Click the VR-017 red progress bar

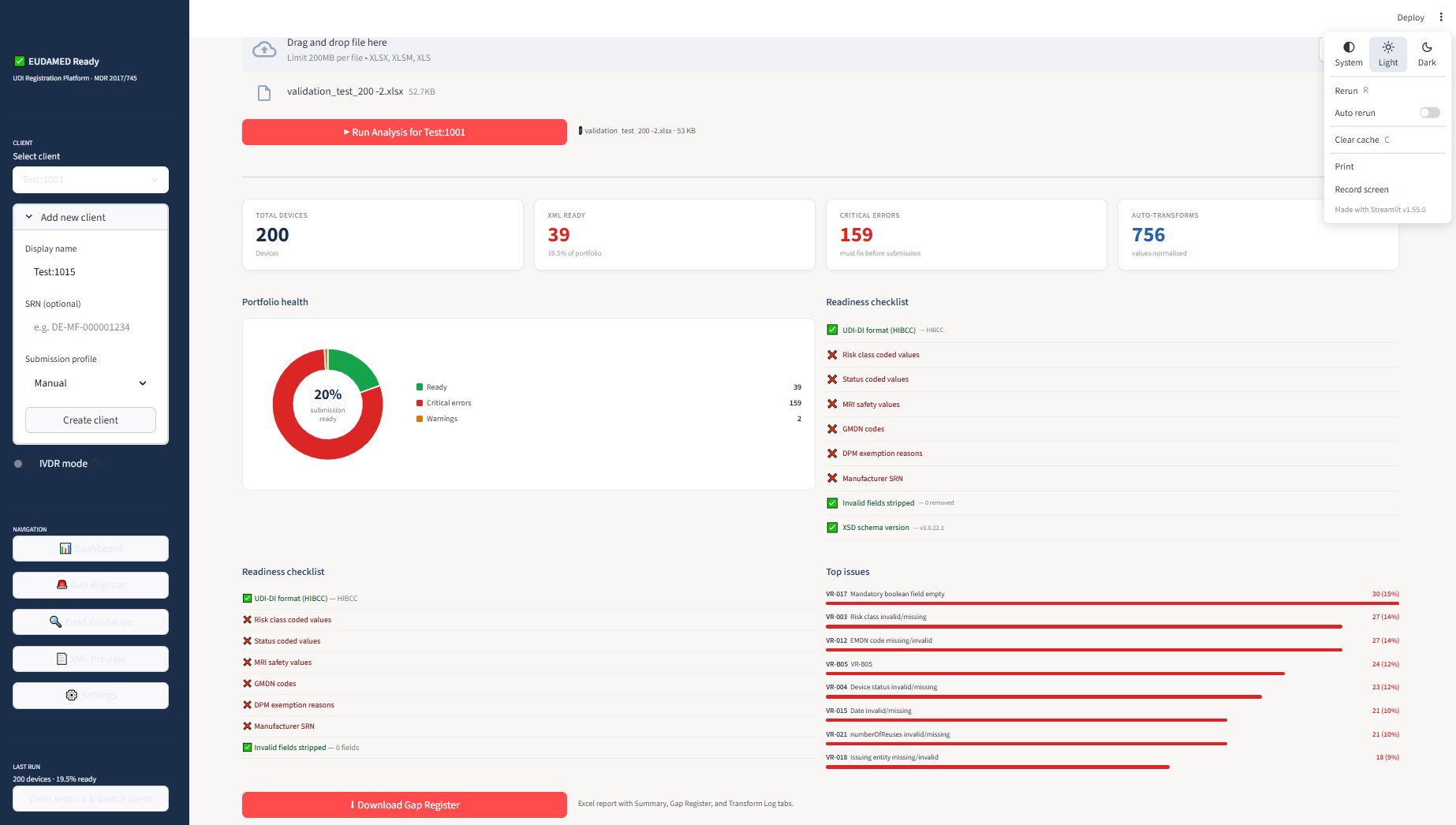1112,604
